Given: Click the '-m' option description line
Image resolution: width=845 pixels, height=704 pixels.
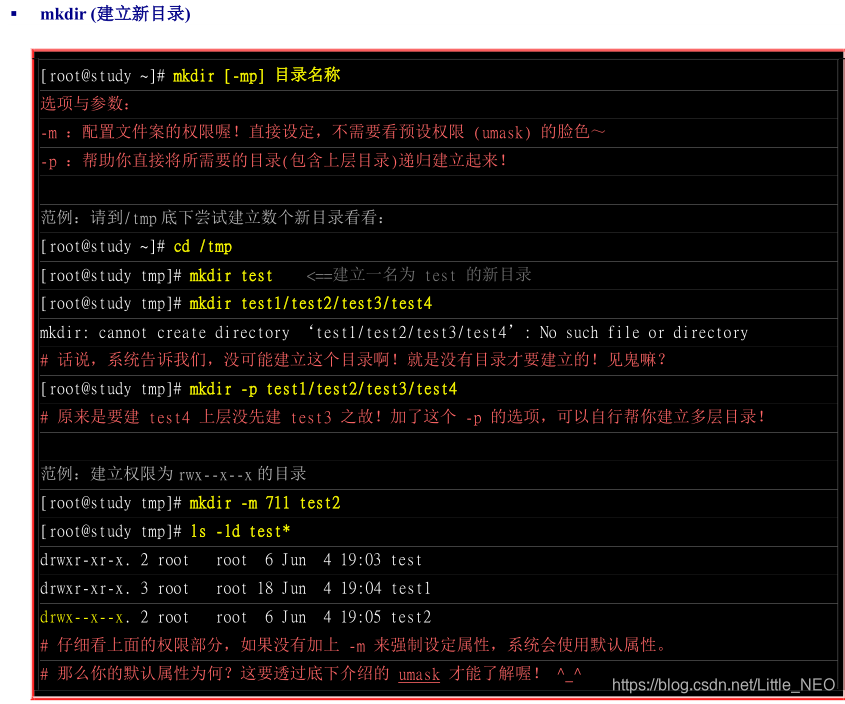Looking at the screenshot, I should (323, 132).
